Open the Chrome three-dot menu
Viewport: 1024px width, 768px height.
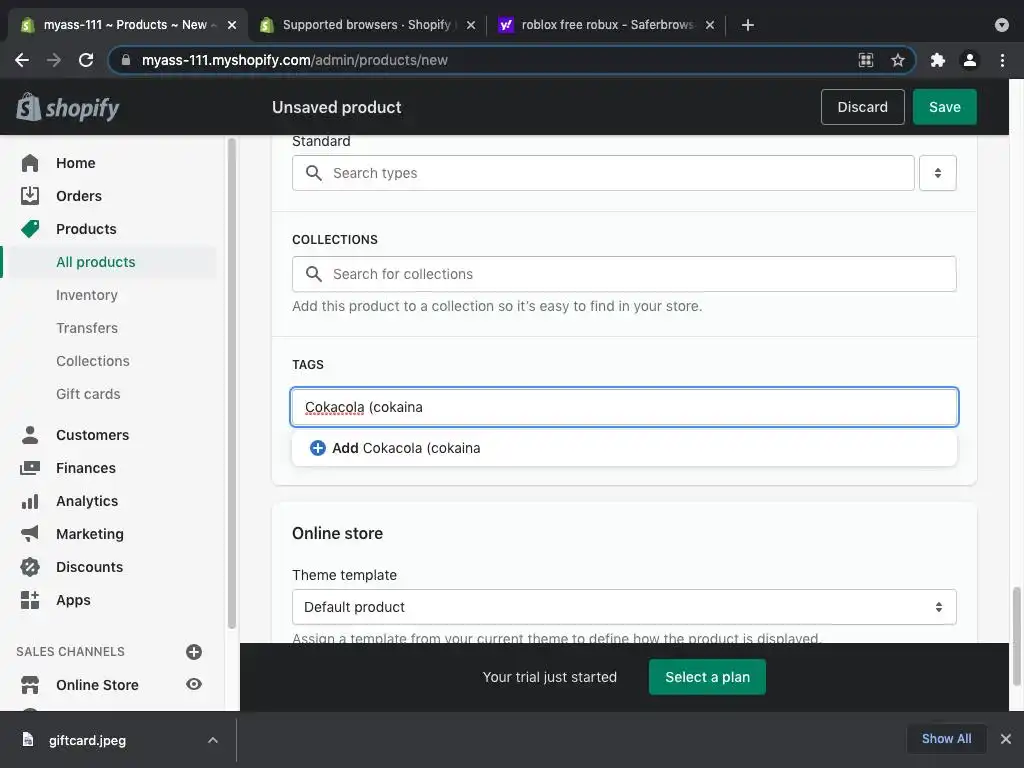1002,60
